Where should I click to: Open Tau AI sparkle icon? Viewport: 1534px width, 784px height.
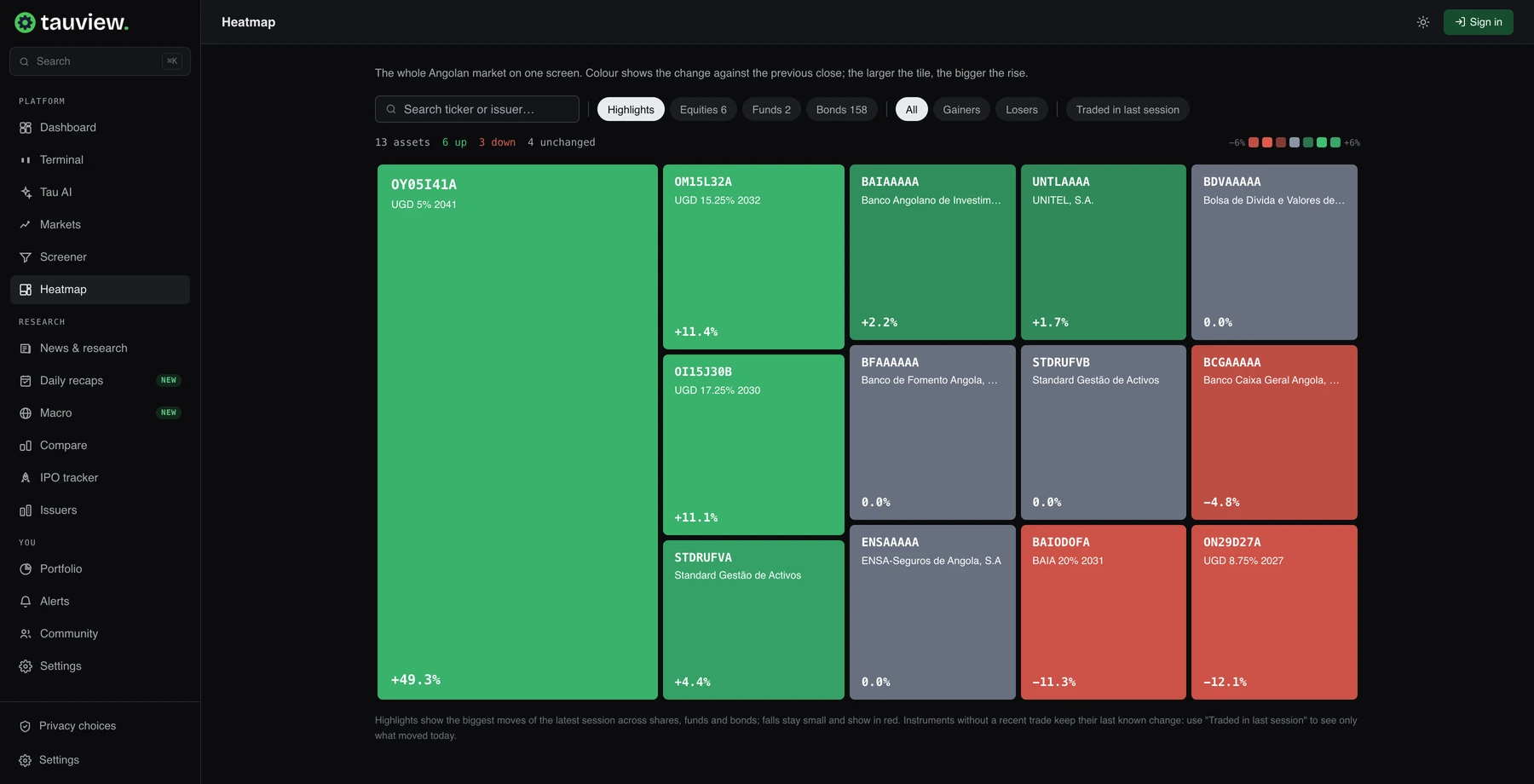click(26, 193)
